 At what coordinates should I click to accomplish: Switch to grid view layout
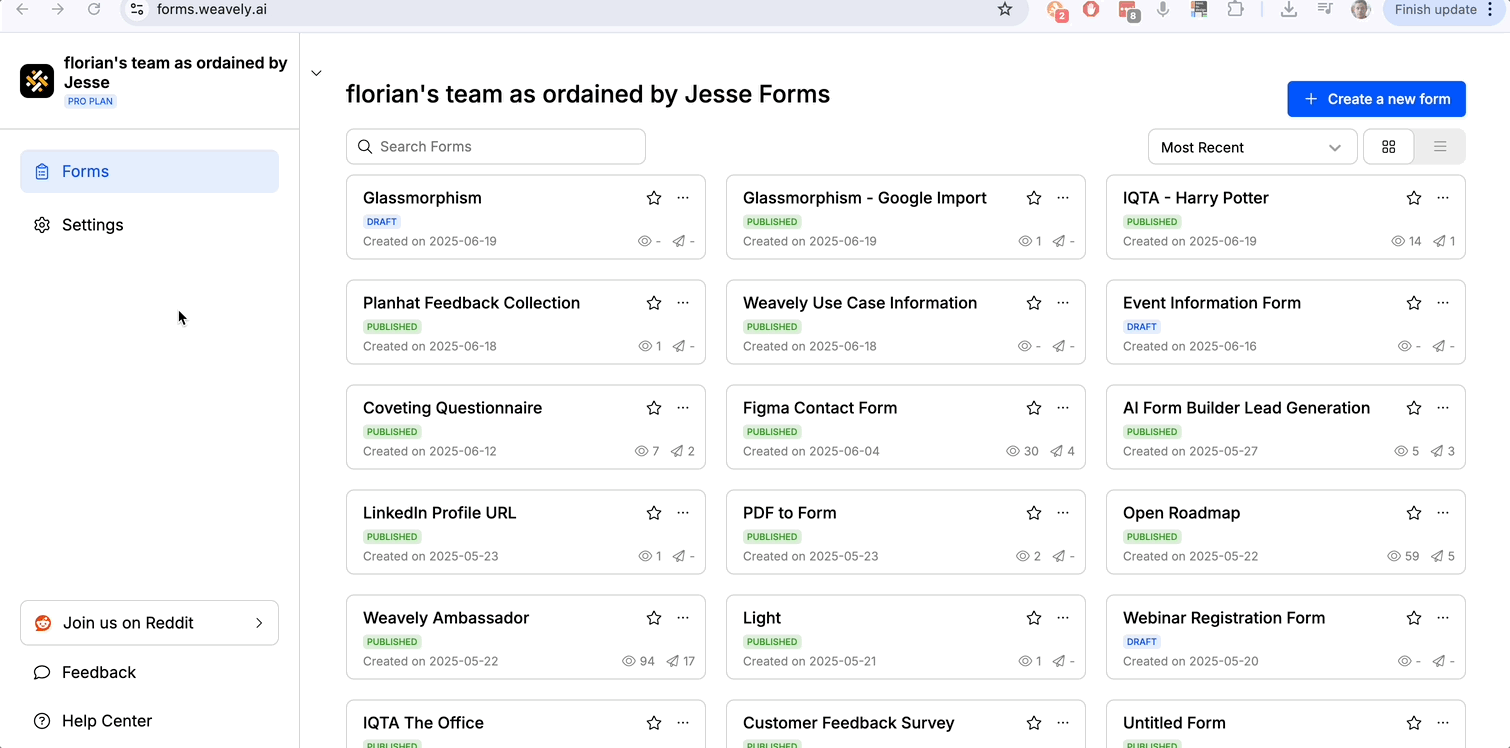tap(1389, 147)
